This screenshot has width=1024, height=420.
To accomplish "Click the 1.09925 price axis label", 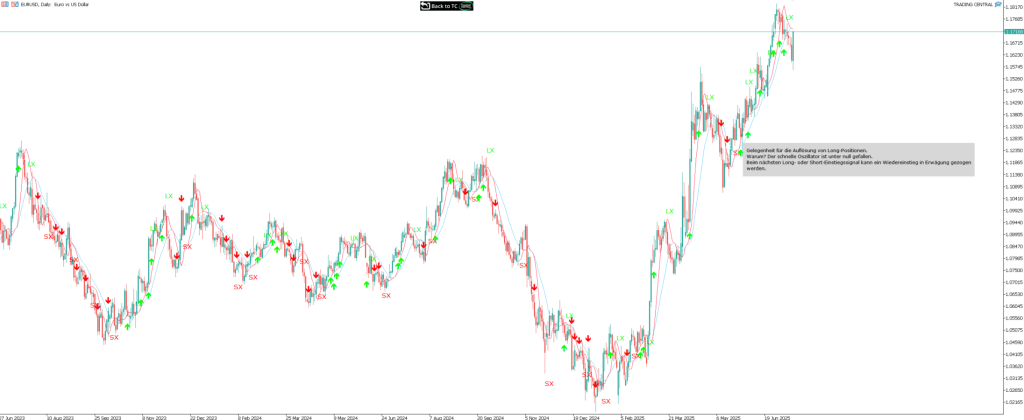I will (1014, 210).
